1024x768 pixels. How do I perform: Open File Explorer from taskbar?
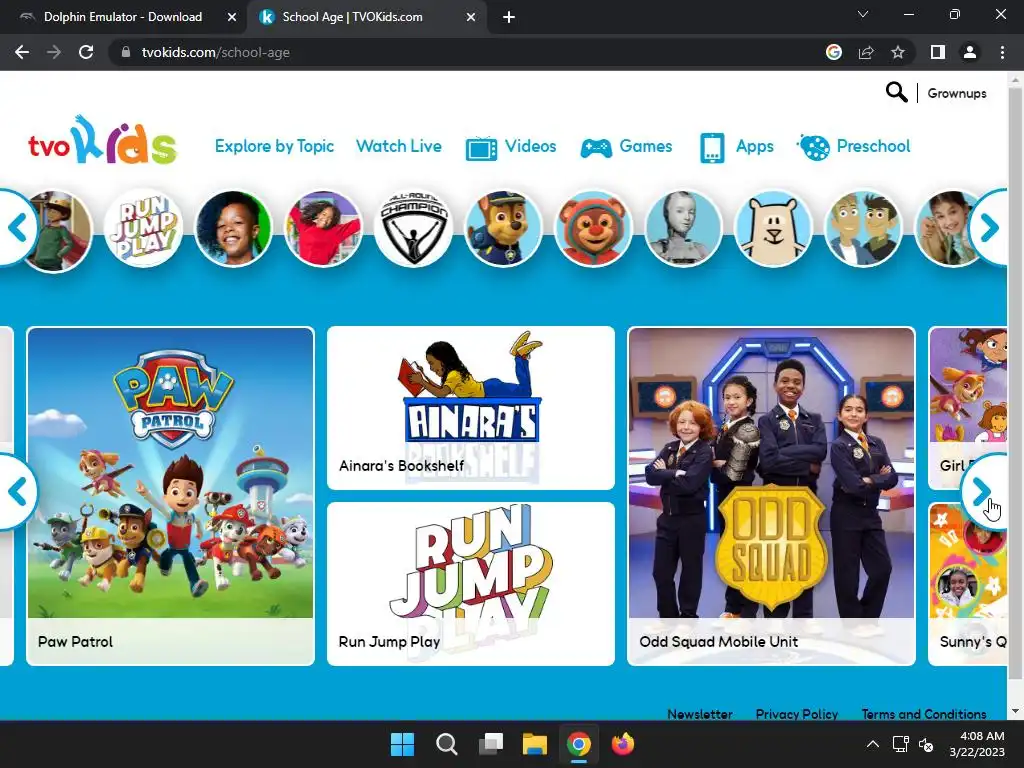pos(535,744)
